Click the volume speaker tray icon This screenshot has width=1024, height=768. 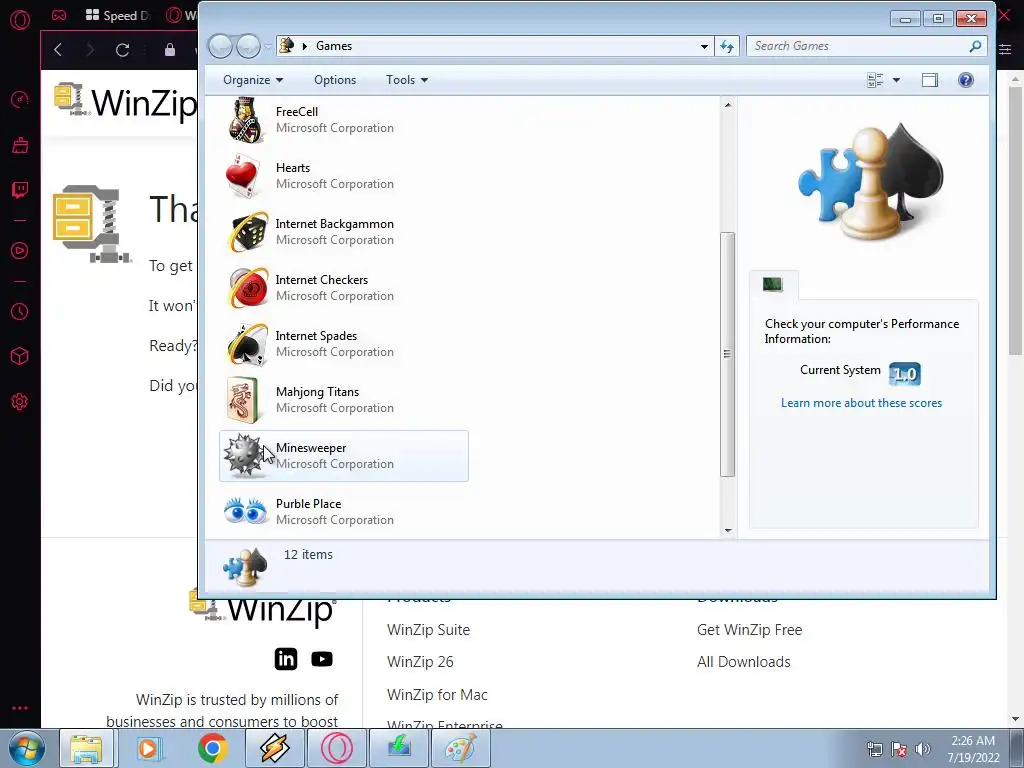pyautogui.click(x=923, y=749)
